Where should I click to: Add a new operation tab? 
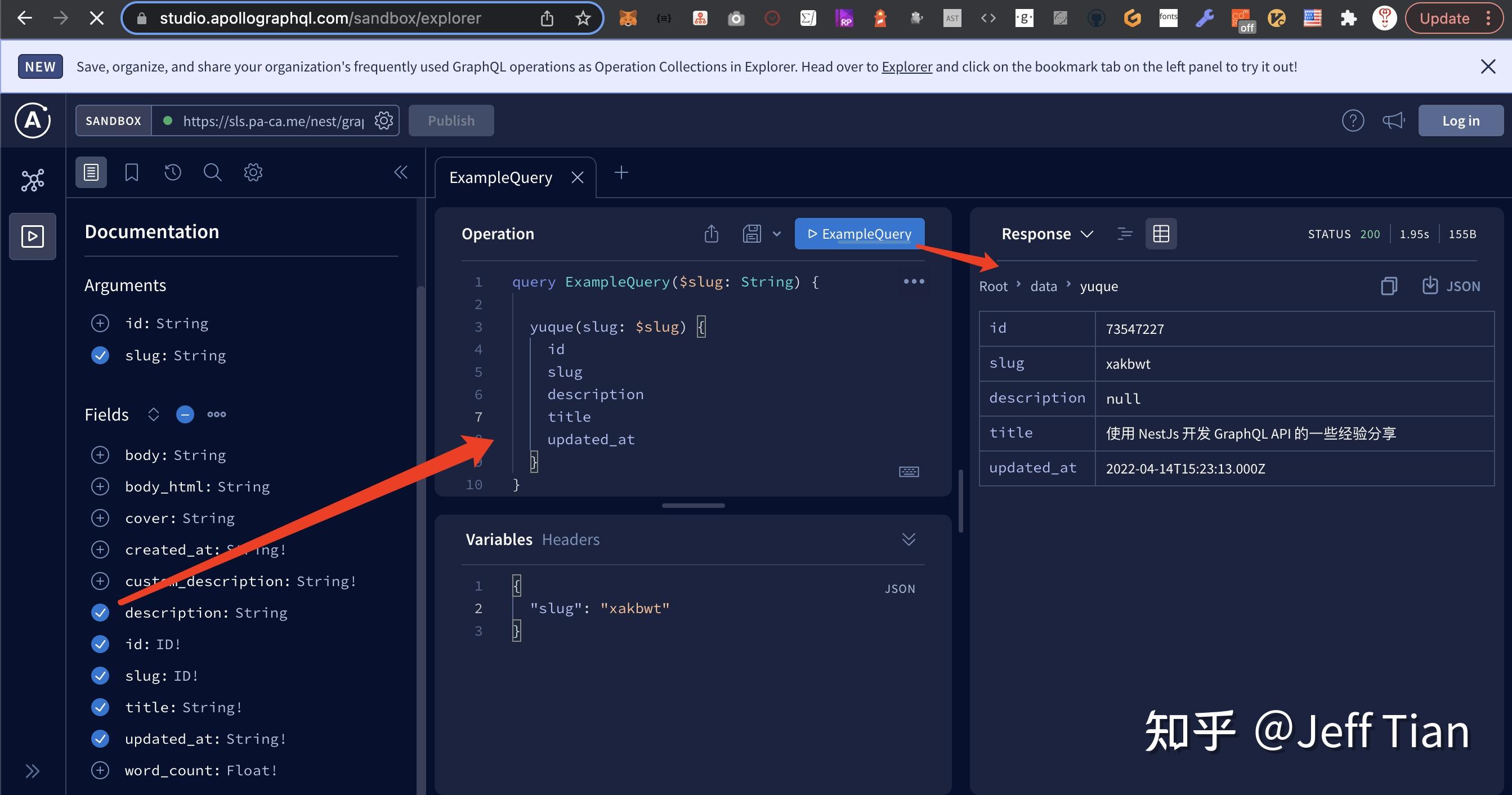pos(621,173)
